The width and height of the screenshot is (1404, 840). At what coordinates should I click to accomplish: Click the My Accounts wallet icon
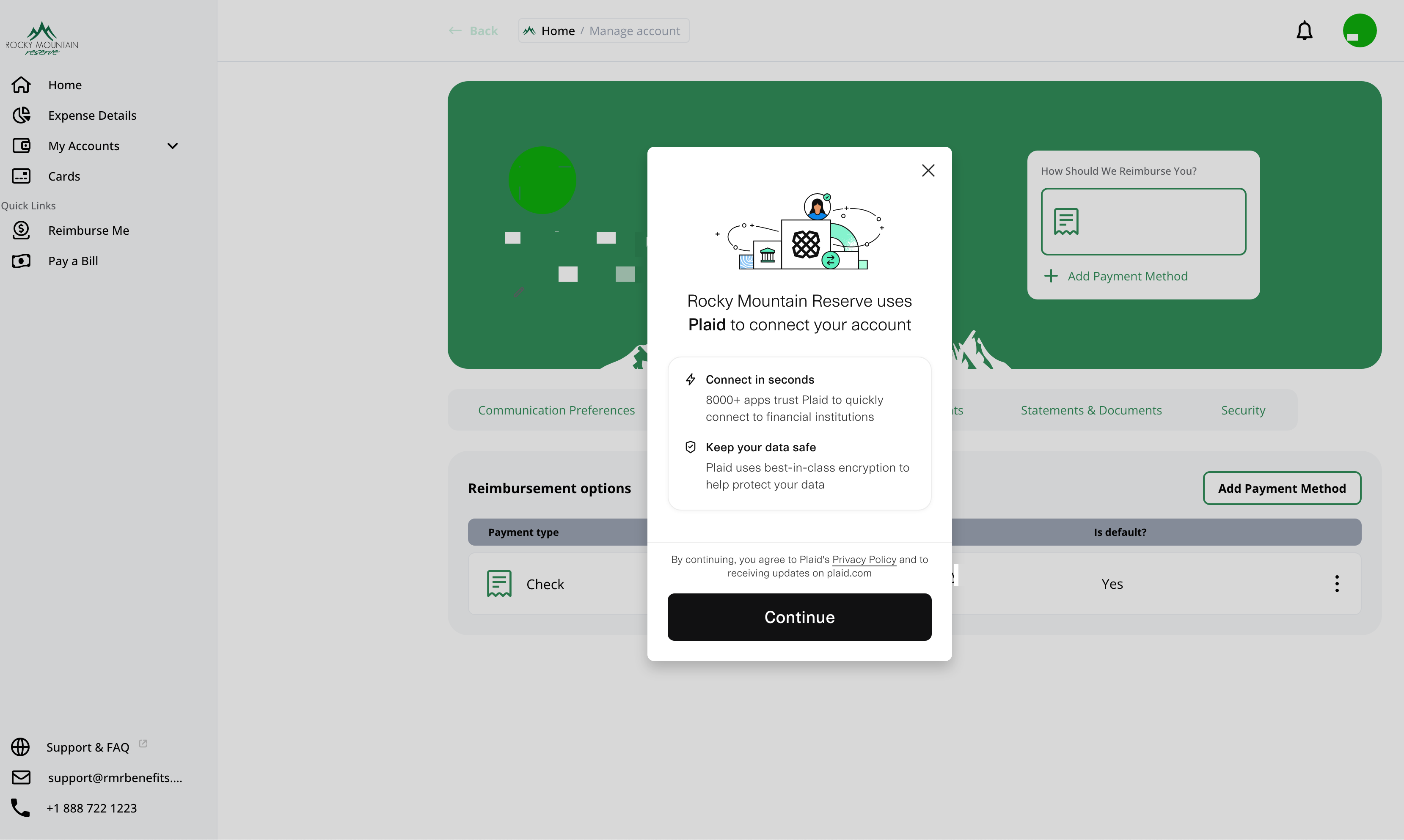[x=21, y=146]
